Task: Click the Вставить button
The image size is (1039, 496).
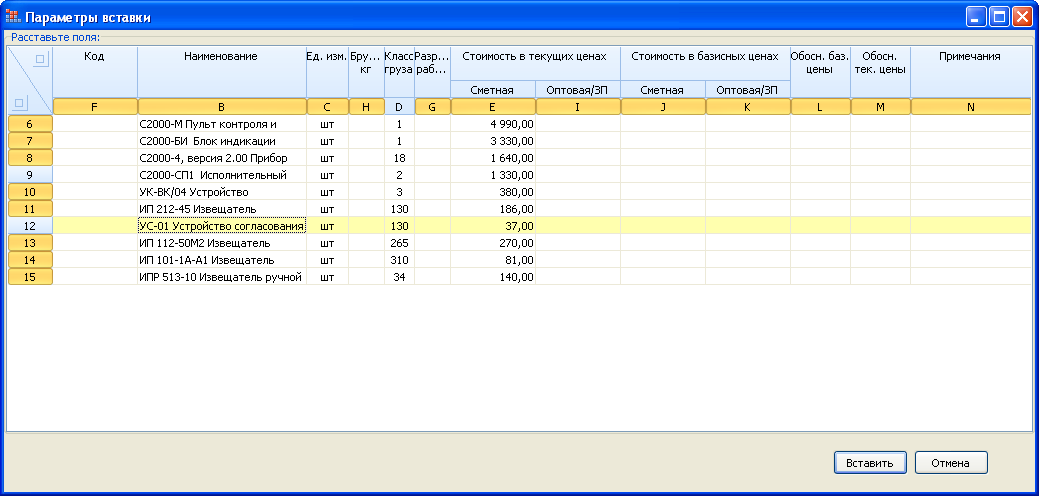Action: [x=870, y=463]
